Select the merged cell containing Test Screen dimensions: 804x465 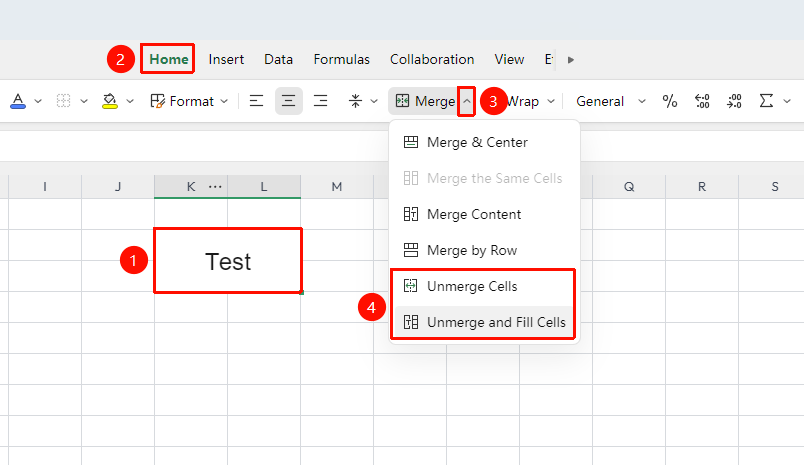coord(228,261)
